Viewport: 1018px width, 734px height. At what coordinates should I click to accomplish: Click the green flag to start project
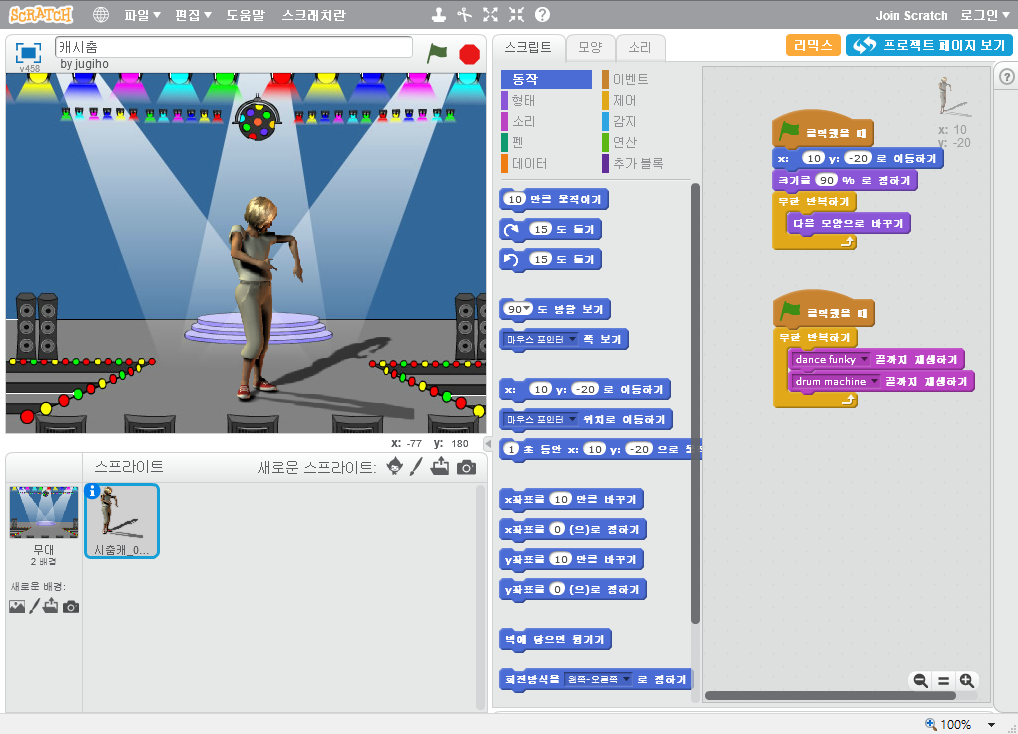tap(437, 53)
